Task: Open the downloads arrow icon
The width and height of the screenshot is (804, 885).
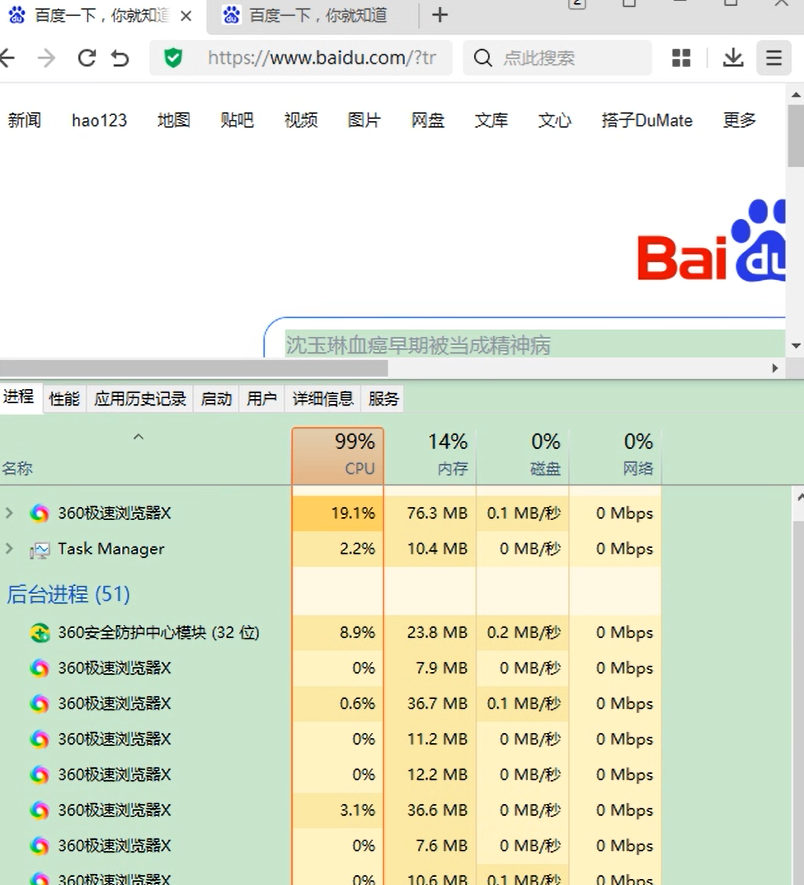Action: click(x=733, y=58)
